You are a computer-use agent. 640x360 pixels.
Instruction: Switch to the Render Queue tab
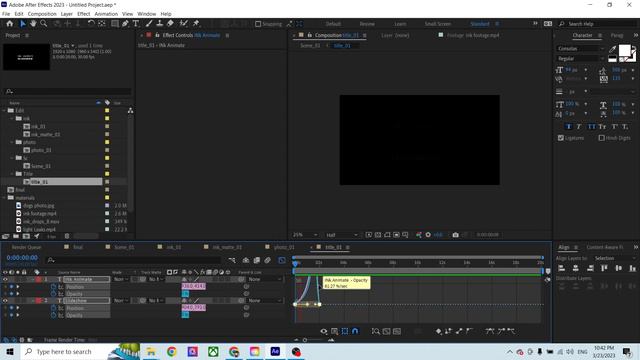27,247
